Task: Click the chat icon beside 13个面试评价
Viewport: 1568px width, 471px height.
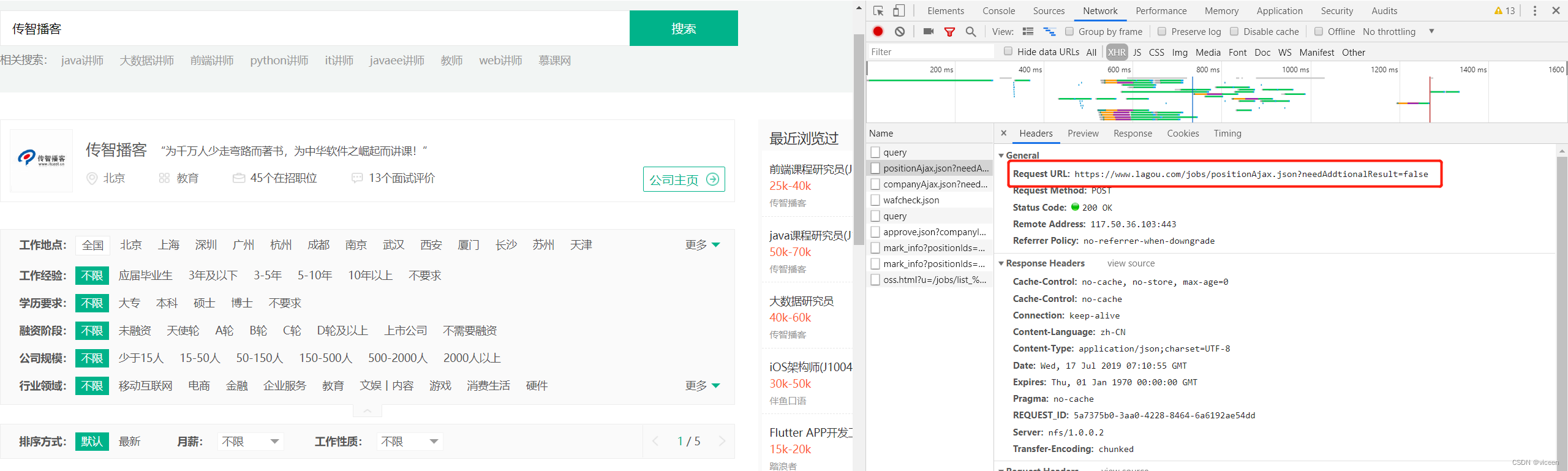Action: coord(357,178)
